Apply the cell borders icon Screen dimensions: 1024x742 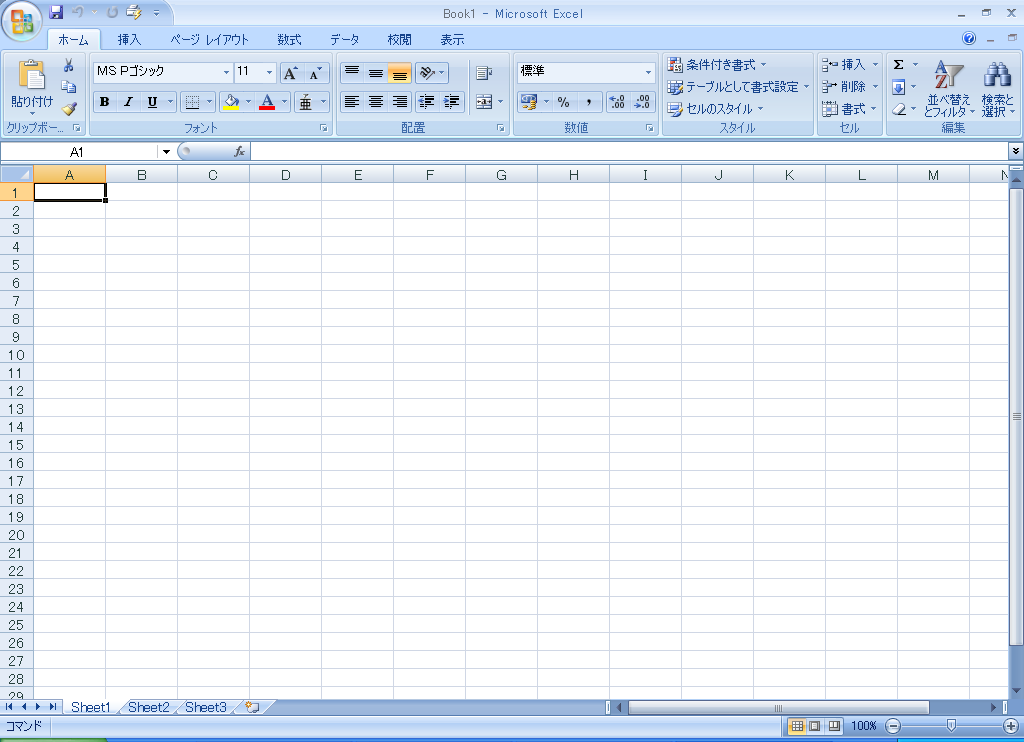[x=192, y=102]
